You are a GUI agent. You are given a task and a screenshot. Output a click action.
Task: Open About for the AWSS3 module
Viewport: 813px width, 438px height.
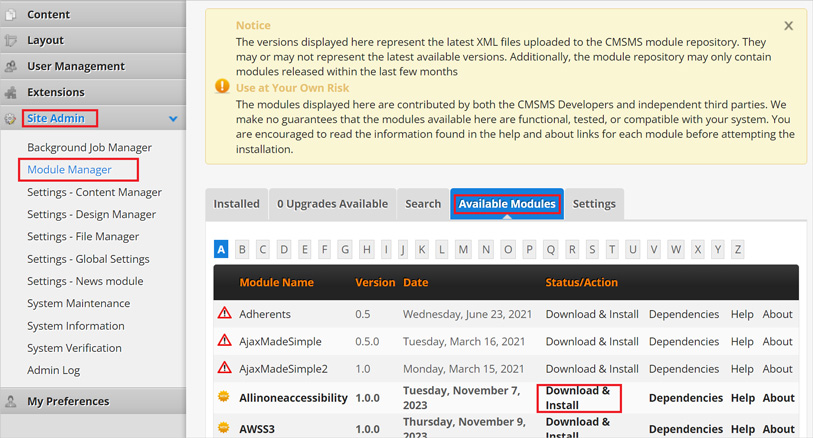click(778, 429)
